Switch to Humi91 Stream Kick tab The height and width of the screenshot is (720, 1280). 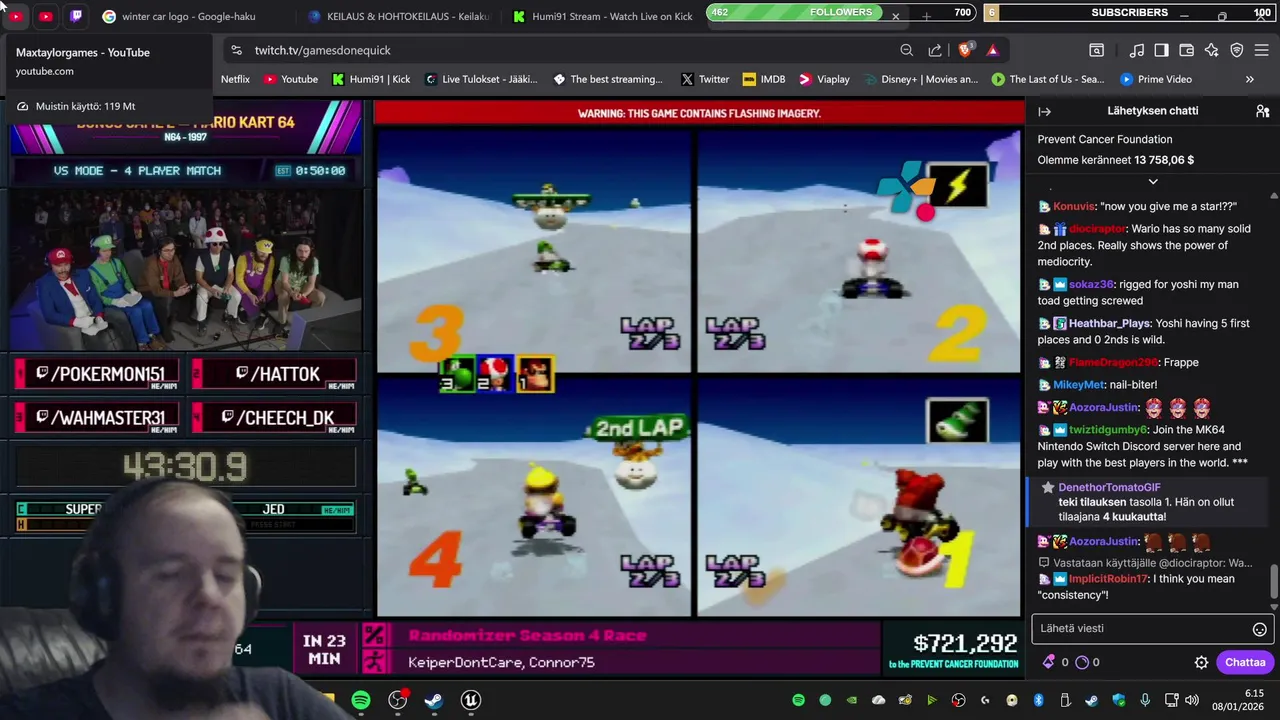tap(602, 16)
